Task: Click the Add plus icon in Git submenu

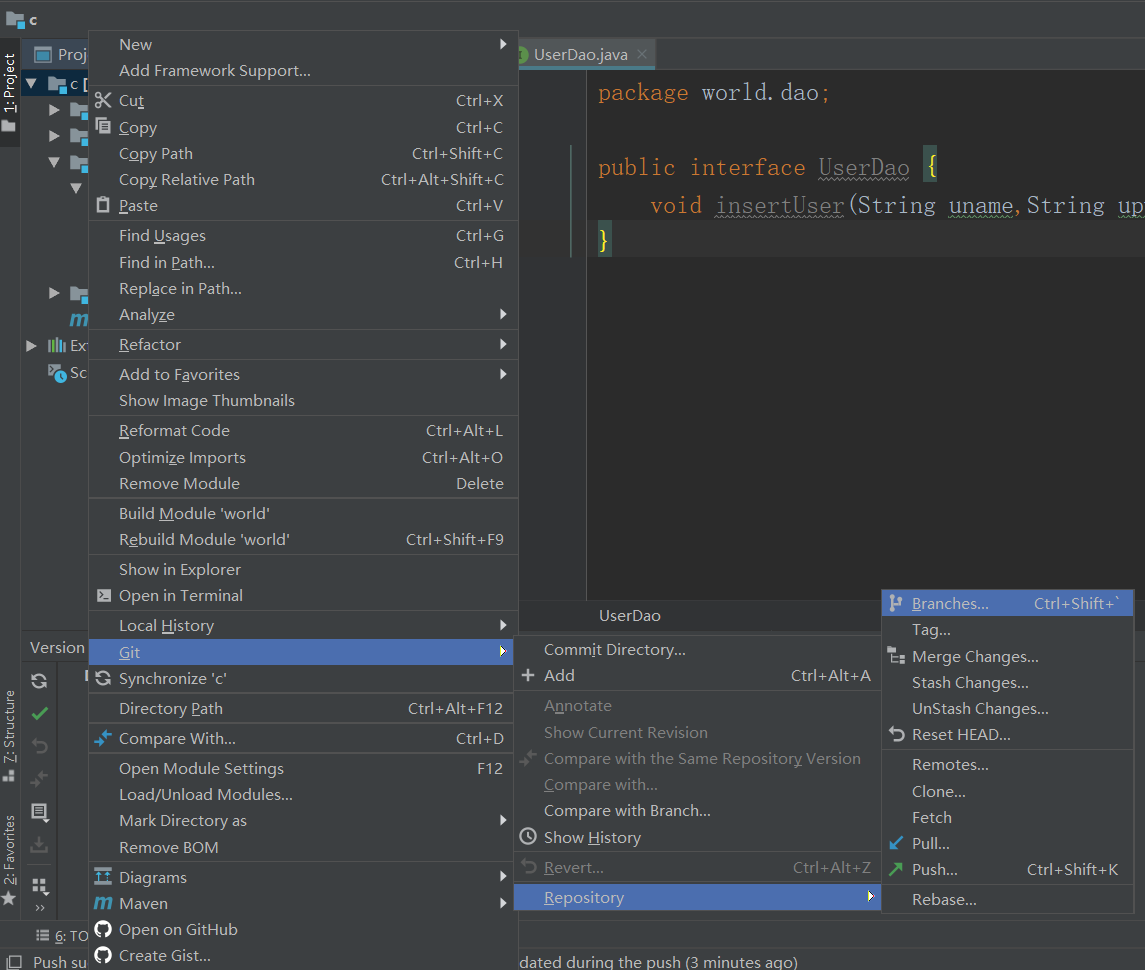Action: pyautogui.click(x=528, y=675)
